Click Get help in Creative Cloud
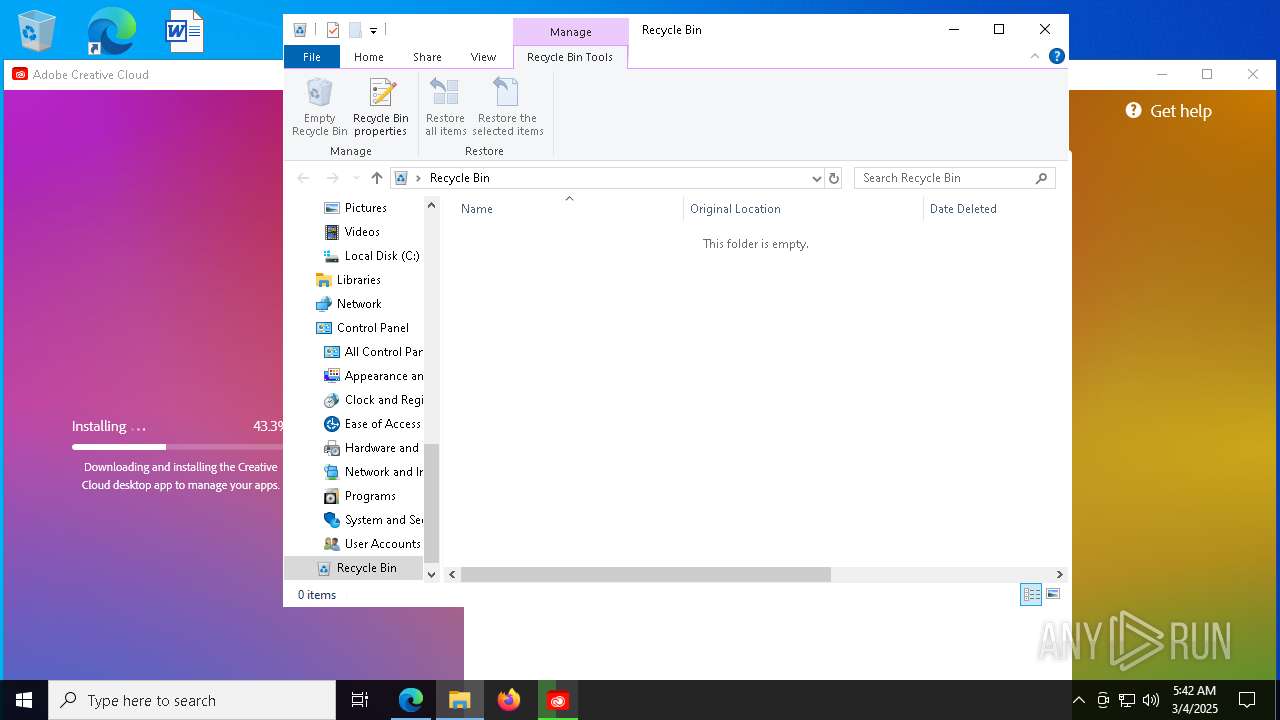 1168,111
